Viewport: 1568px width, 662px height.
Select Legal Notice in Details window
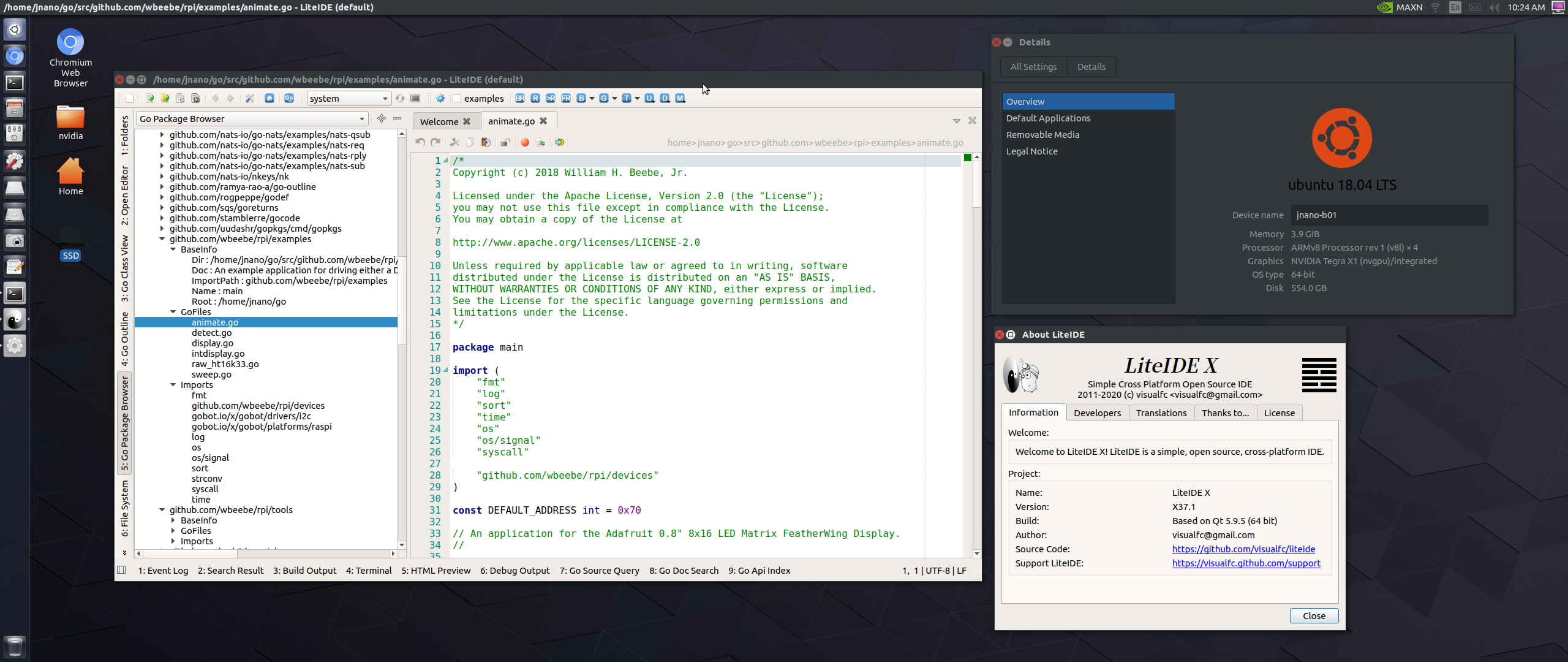(x=1088, y=151)
